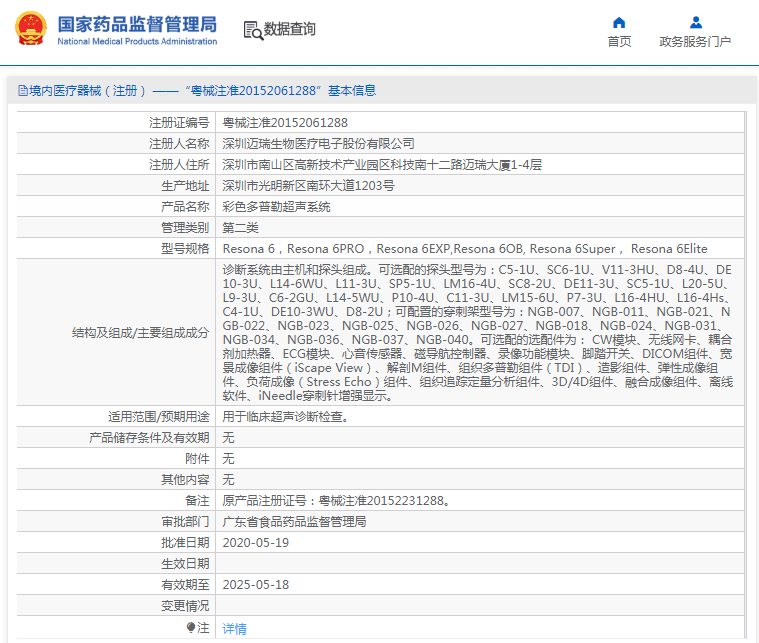The height and width of the screenshot is (643, 759).
Task: Click the 管理类别 label
Action: pyautogui.click(x=185, y=228)
